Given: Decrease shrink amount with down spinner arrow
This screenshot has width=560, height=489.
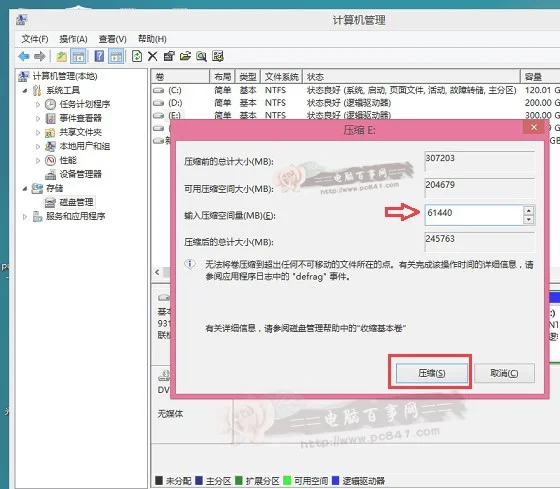Looking at the screenshot, I should coord(529,219).
